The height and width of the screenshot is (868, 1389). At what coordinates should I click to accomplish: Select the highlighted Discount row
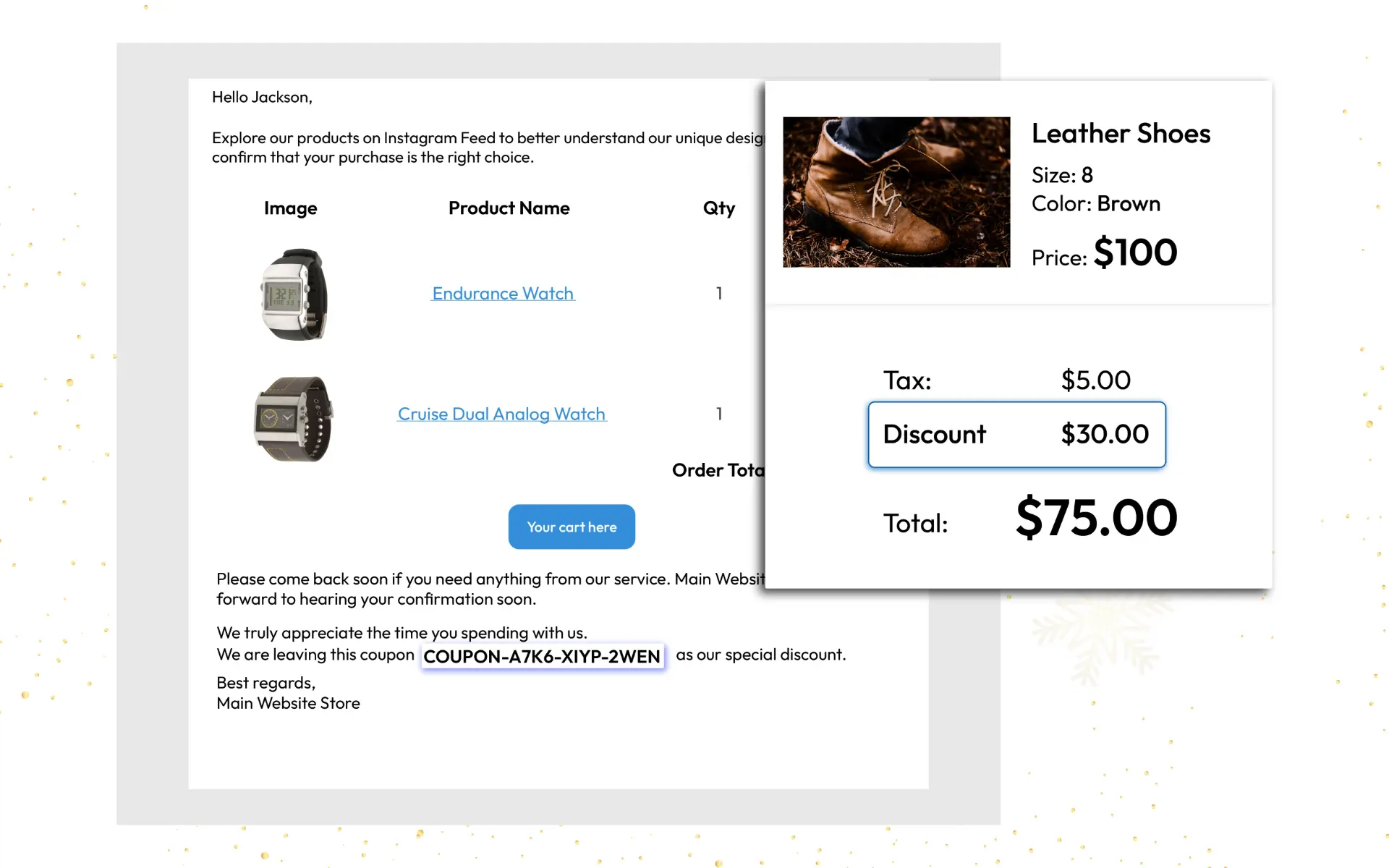tap(1016, 434)
